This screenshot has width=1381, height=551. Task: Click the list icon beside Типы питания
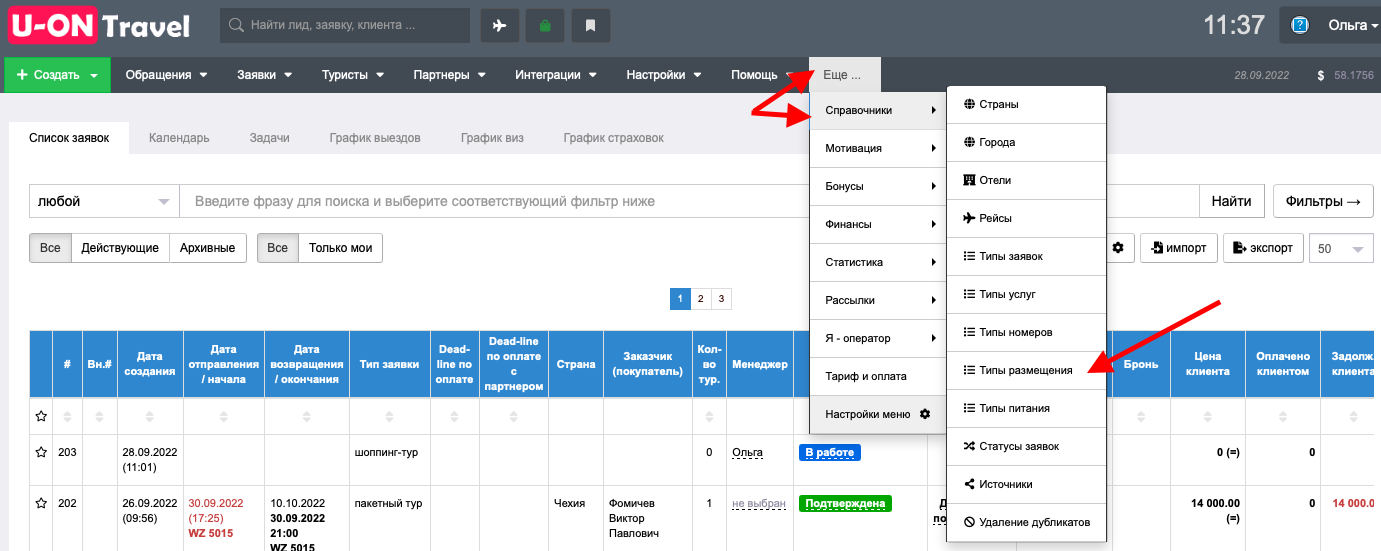coord(968,408)
